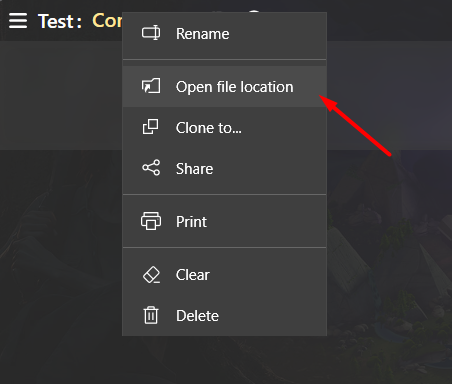Choose Clear from the menu
This screenshot has height=384, width=452.
[224, 275]
